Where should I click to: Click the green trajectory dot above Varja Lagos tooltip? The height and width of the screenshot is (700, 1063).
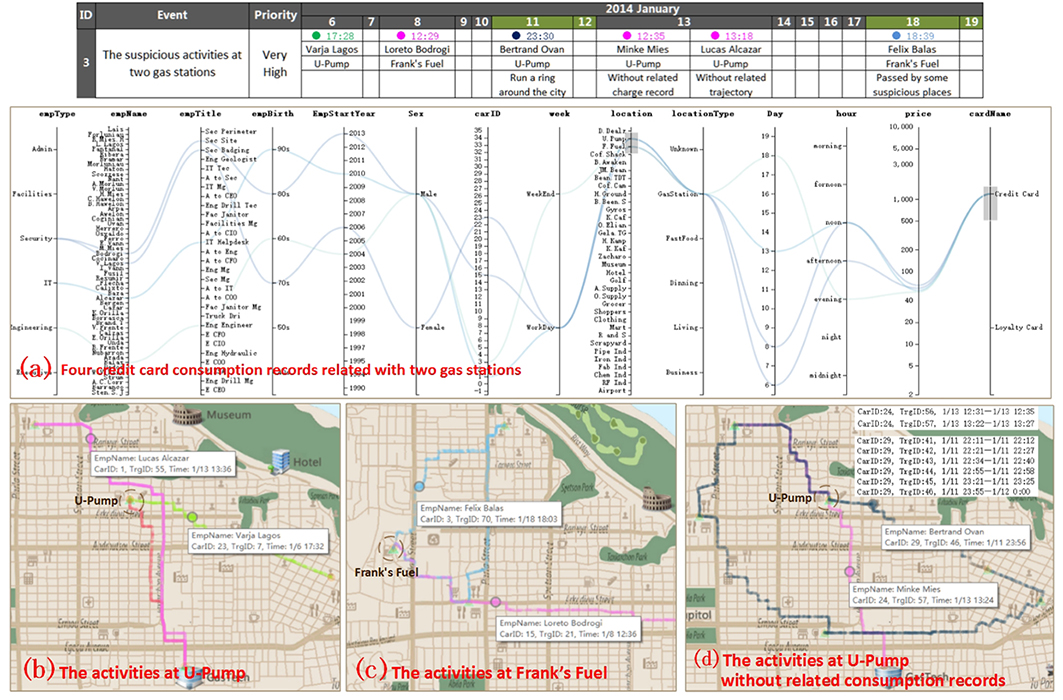193,518
